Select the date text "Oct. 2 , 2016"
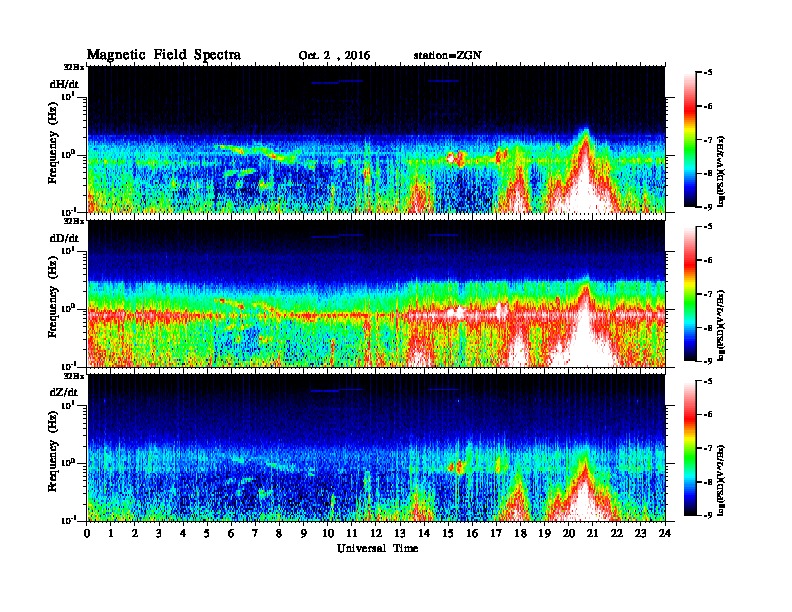Screen dimensions: 792x612 334,55
